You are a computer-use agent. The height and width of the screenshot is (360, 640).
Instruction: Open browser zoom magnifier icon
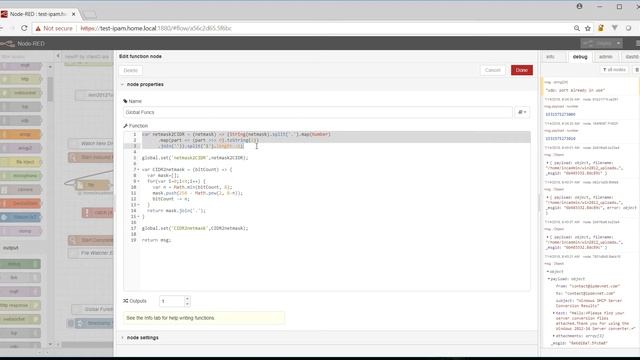tap(577, 28)
